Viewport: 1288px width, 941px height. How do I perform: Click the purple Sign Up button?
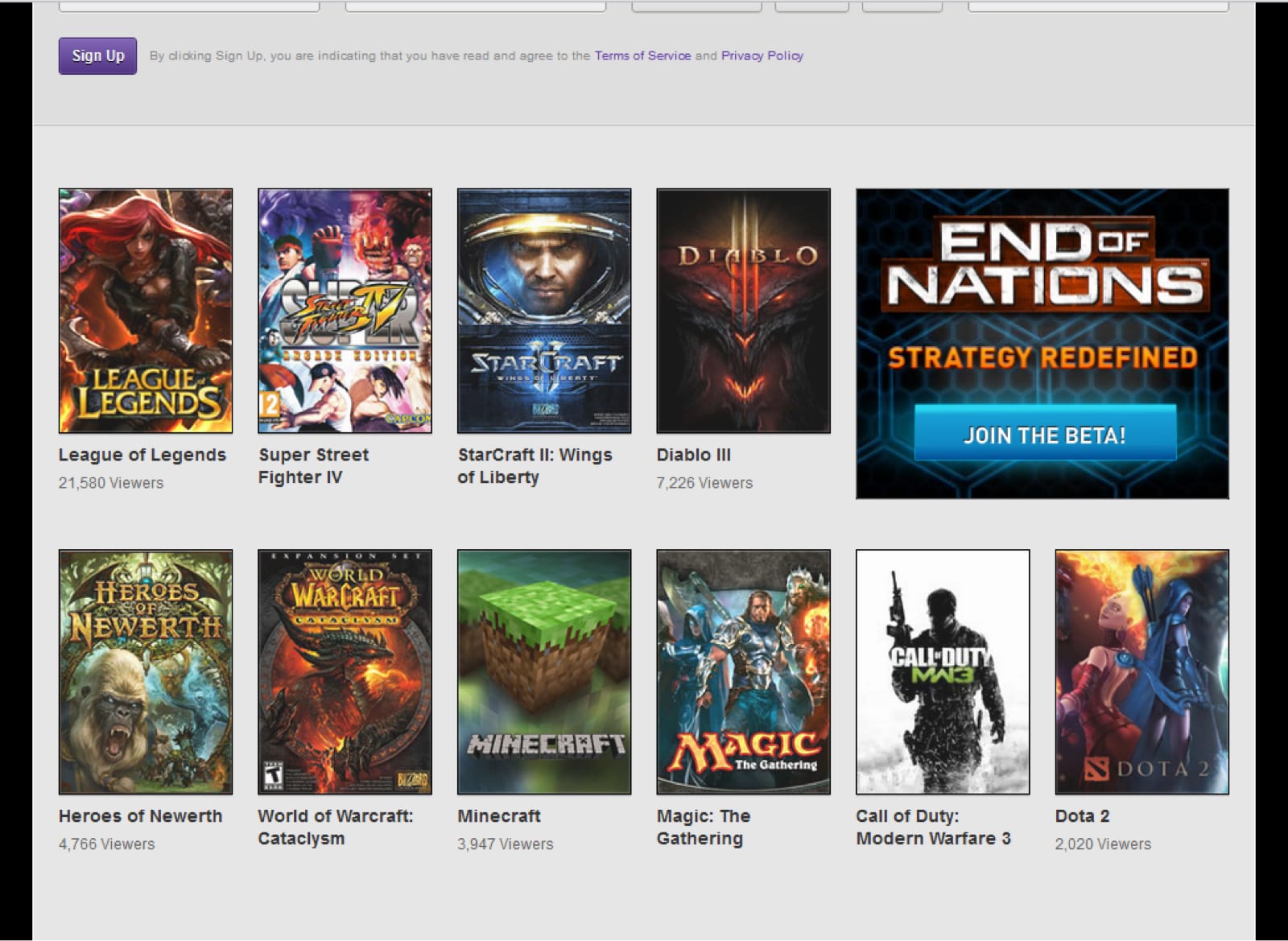[97, 56]
